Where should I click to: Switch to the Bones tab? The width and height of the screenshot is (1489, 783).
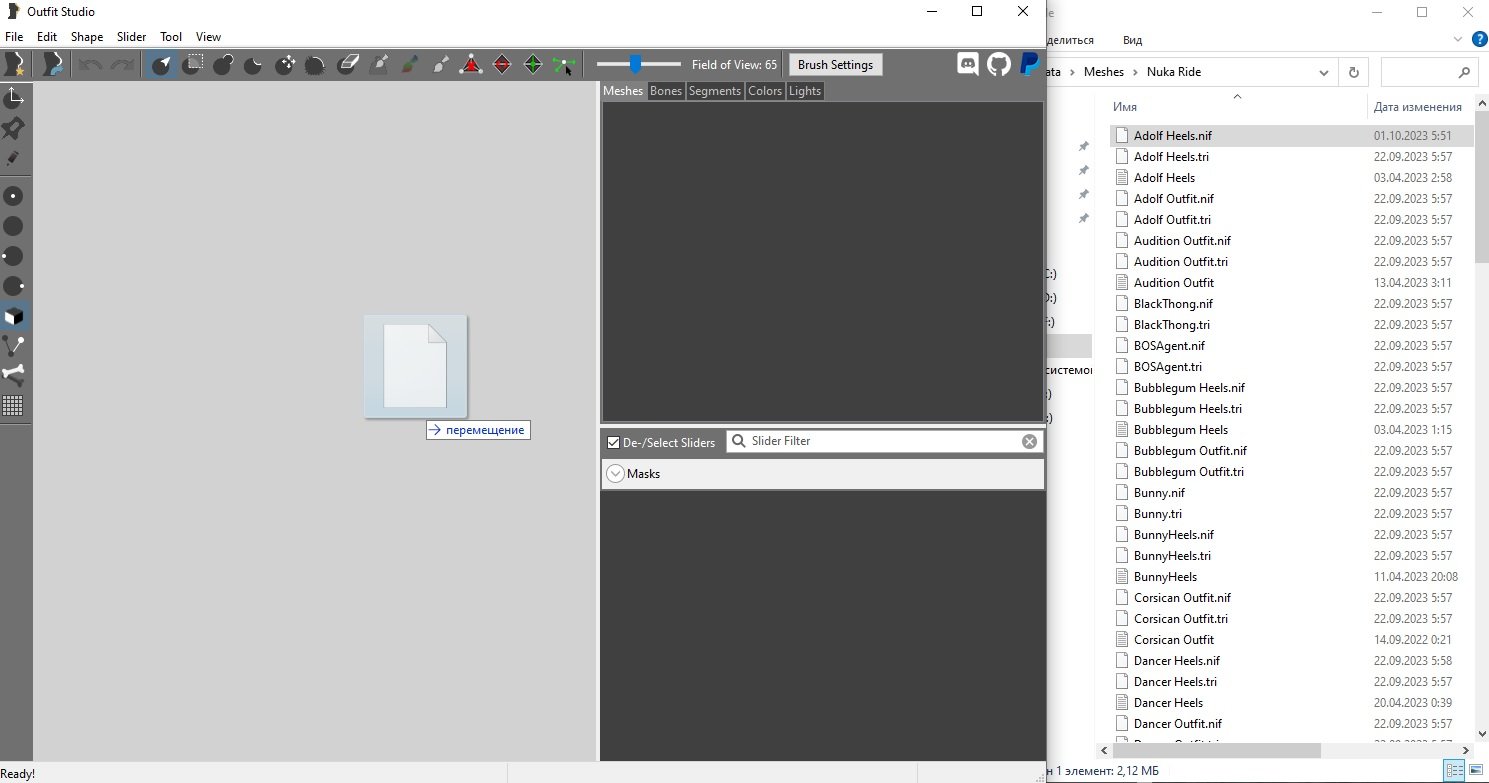[x=666, y=91]
